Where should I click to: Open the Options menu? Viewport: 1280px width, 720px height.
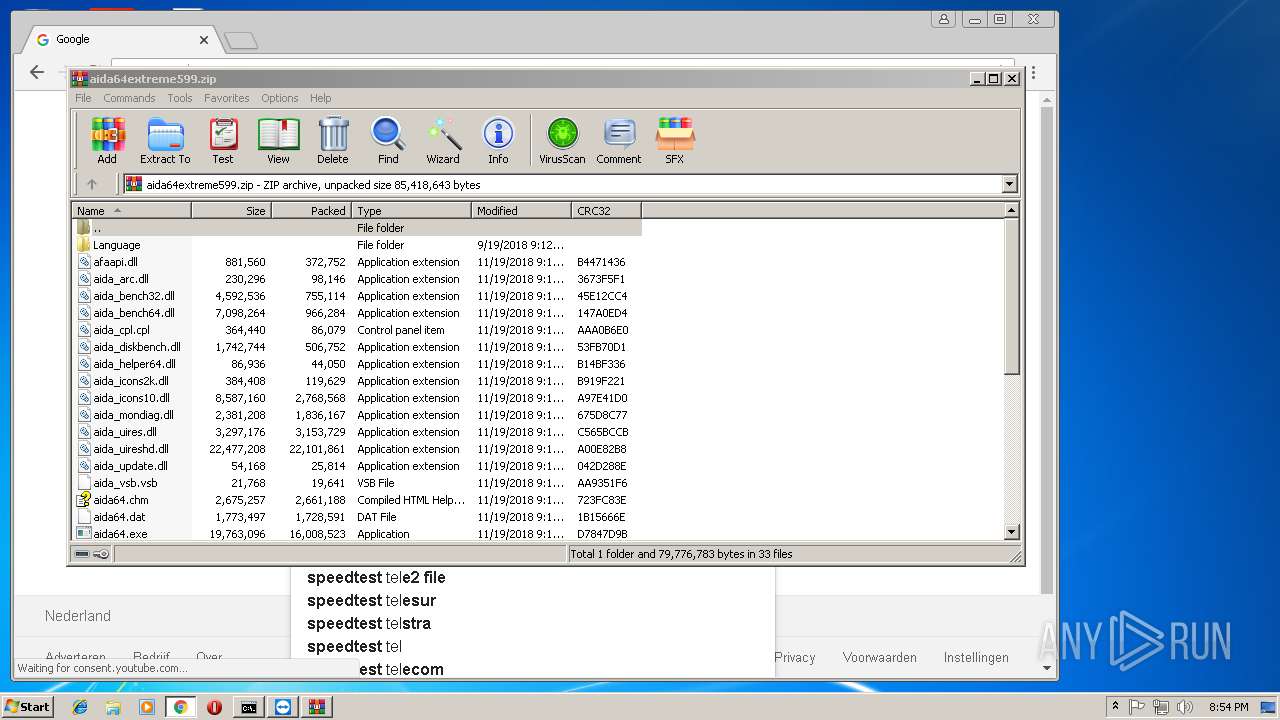(x=280, y=98)
